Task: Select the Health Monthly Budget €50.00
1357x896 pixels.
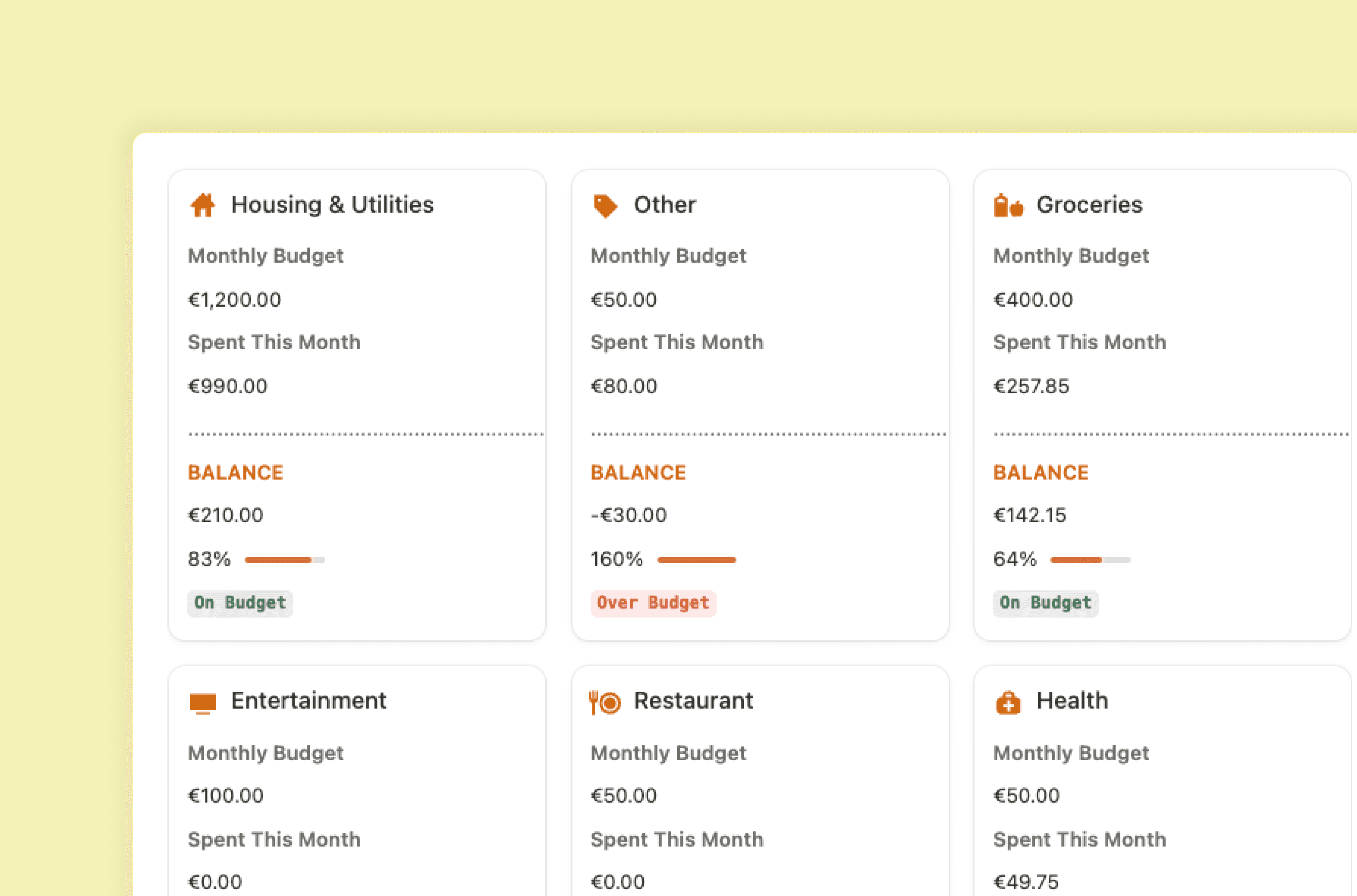Action: point(1026,795)
